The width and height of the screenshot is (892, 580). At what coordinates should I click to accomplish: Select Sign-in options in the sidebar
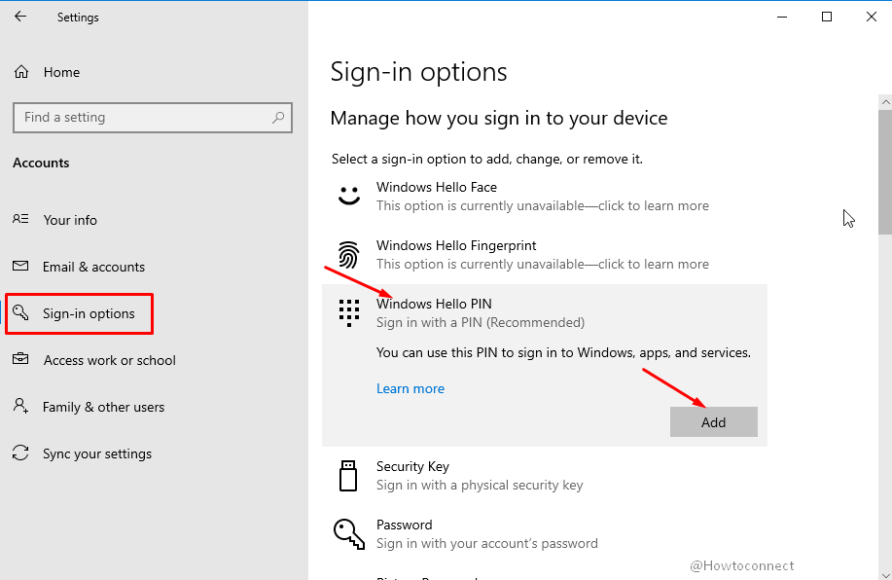[x=92, y=313]
